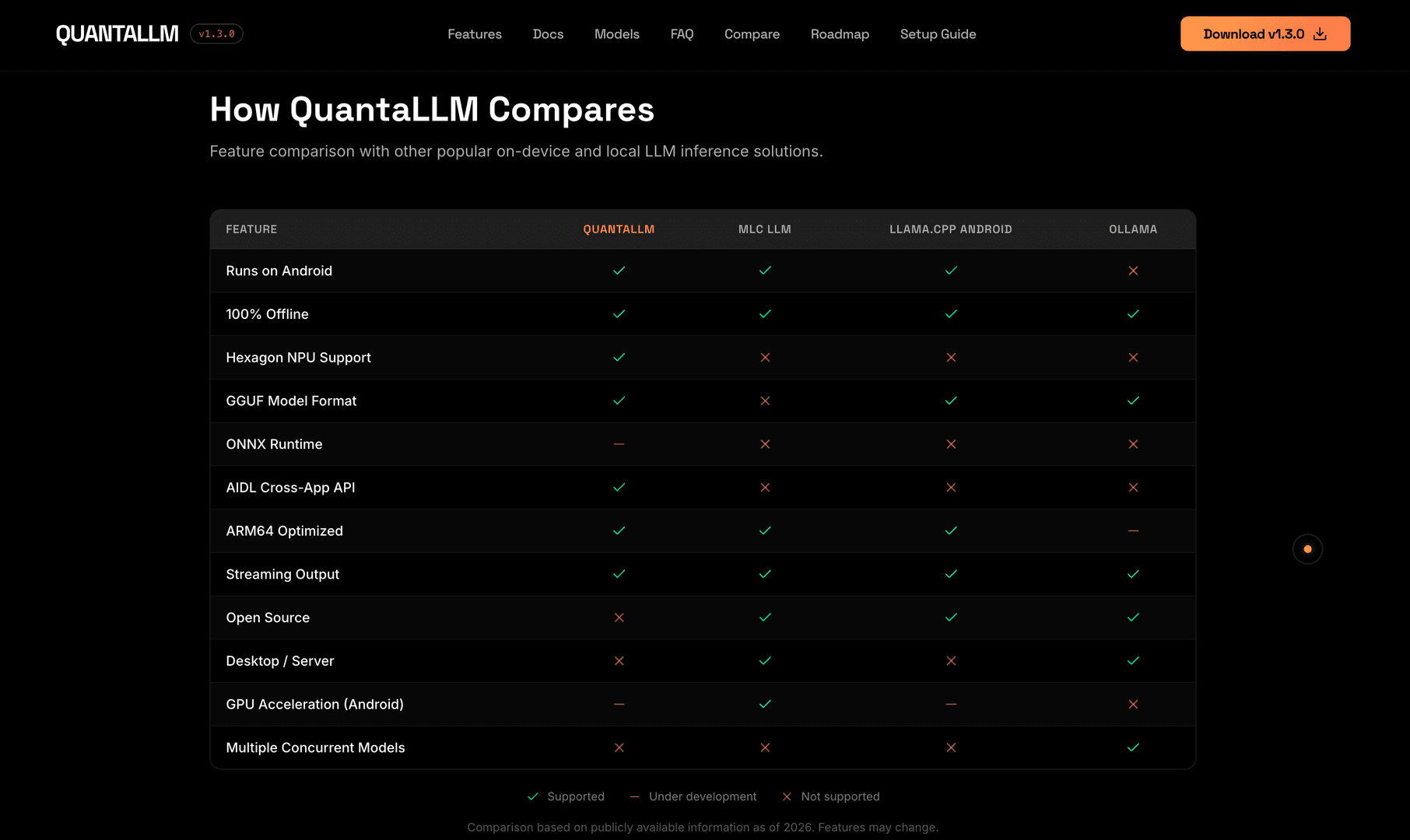1410x840 pixels.
Task: Select the Hexagon NPU Support row label
Action: [x=298, y=358]
